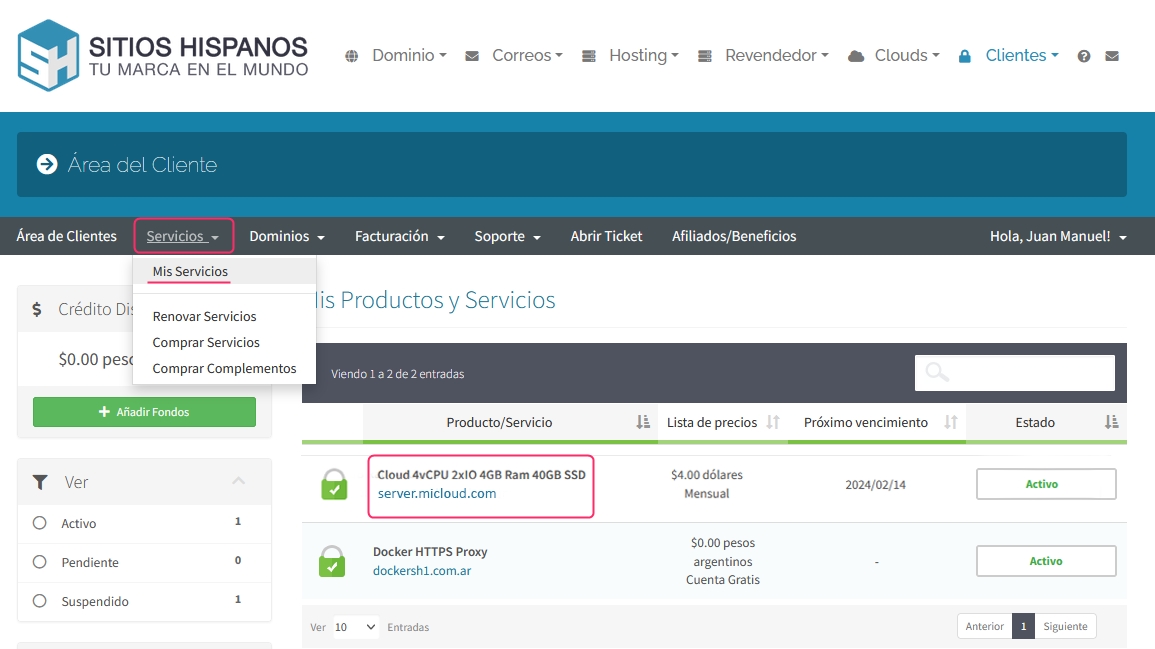Sort by Próximo vencimiento column icon
Viewport: 1155px width, 649px height.
(x=951, y=422)
